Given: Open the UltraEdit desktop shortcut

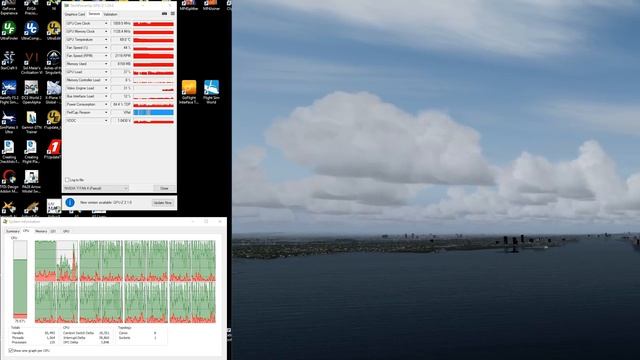Looking at the screenshot, I should [53, 31].
